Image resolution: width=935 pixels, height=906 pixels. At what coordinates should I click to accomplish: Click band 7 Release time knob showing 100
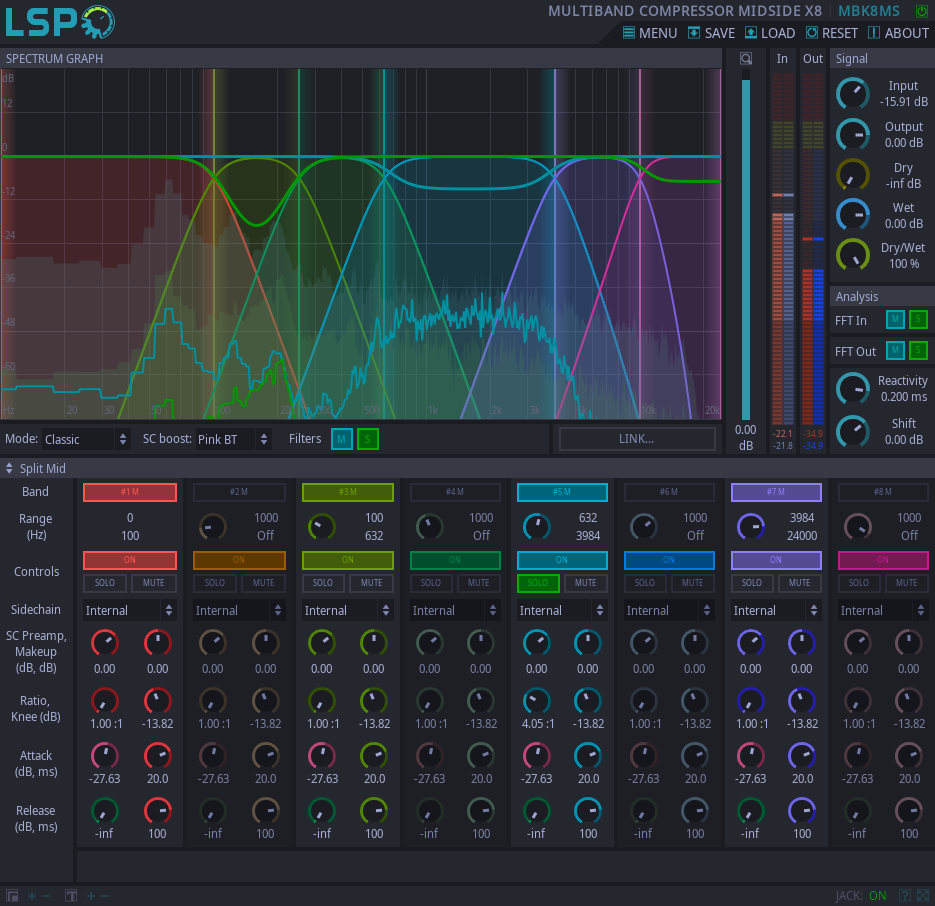(801, 811)
